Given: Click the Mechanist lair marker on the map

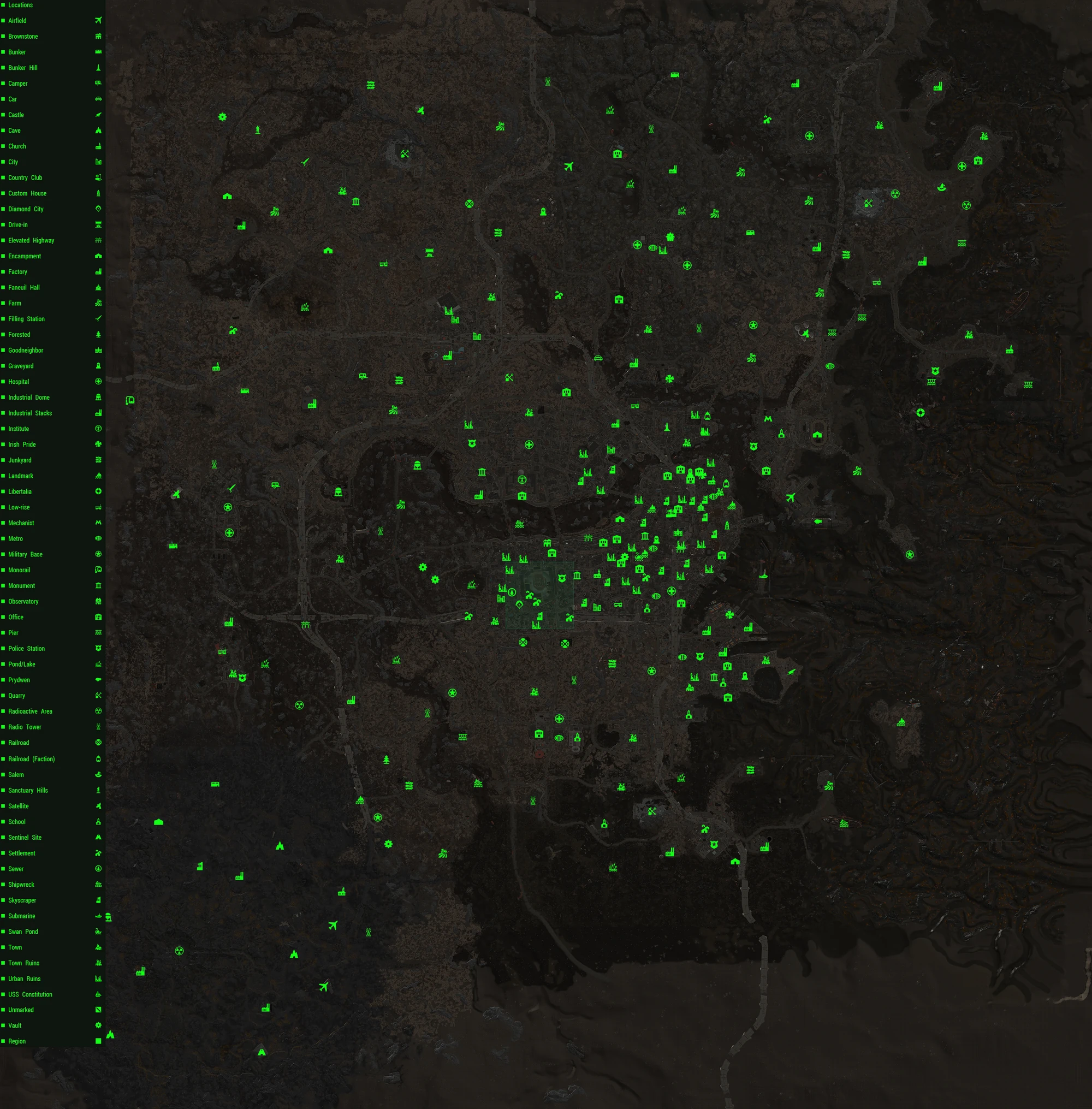Looking at the screenshot, I should [x=768, y=419].
